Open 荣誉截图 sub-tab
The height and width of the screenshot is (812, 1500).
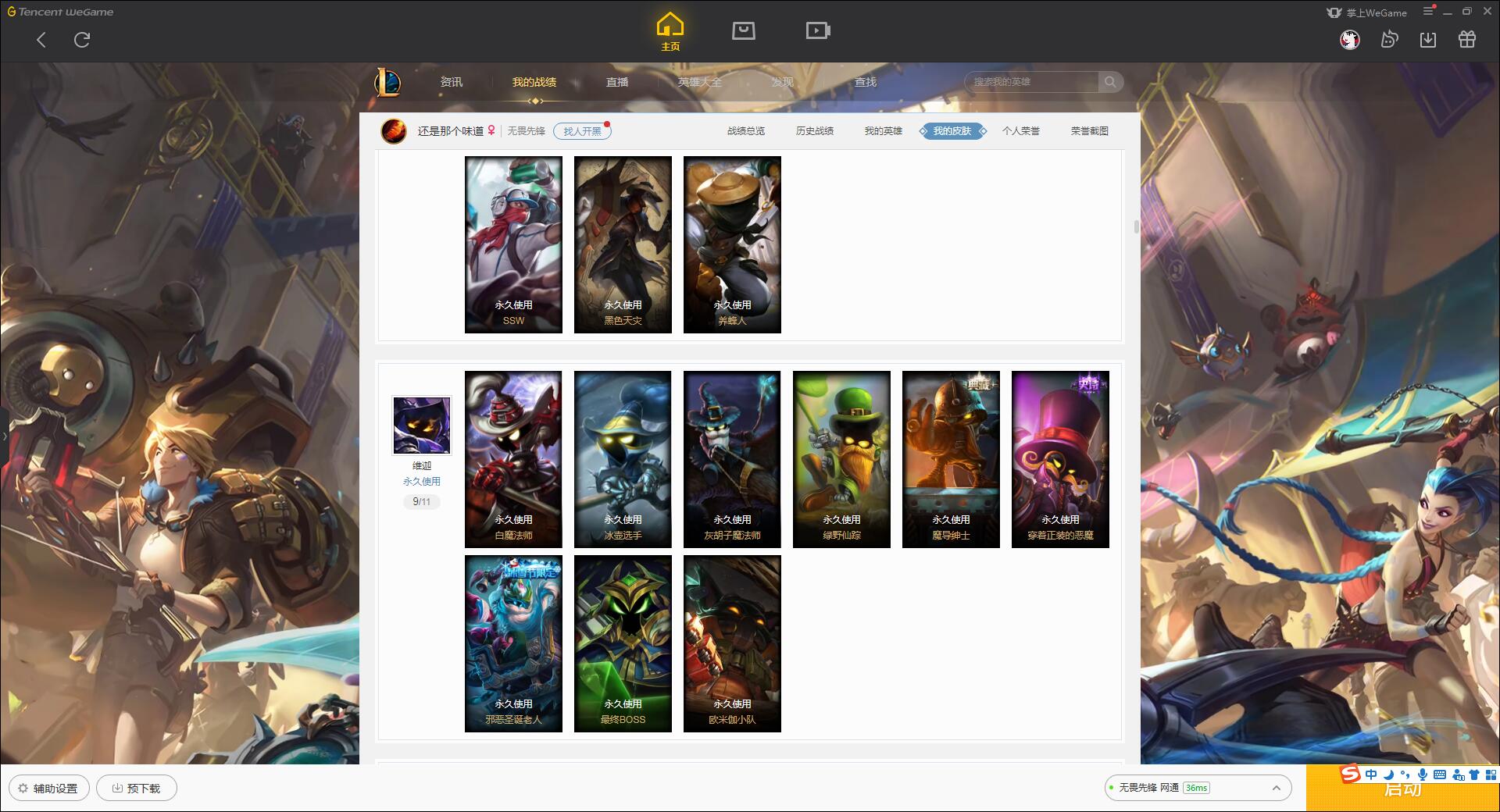(1090, 131)
